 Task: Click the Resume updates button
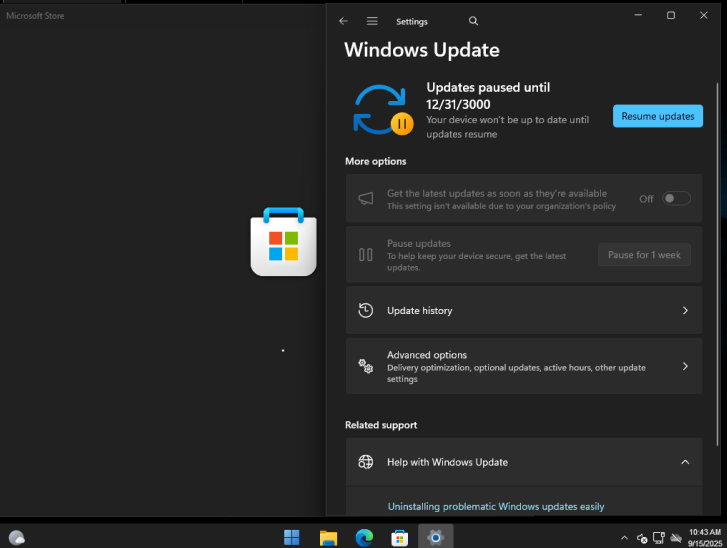[657, 116]
